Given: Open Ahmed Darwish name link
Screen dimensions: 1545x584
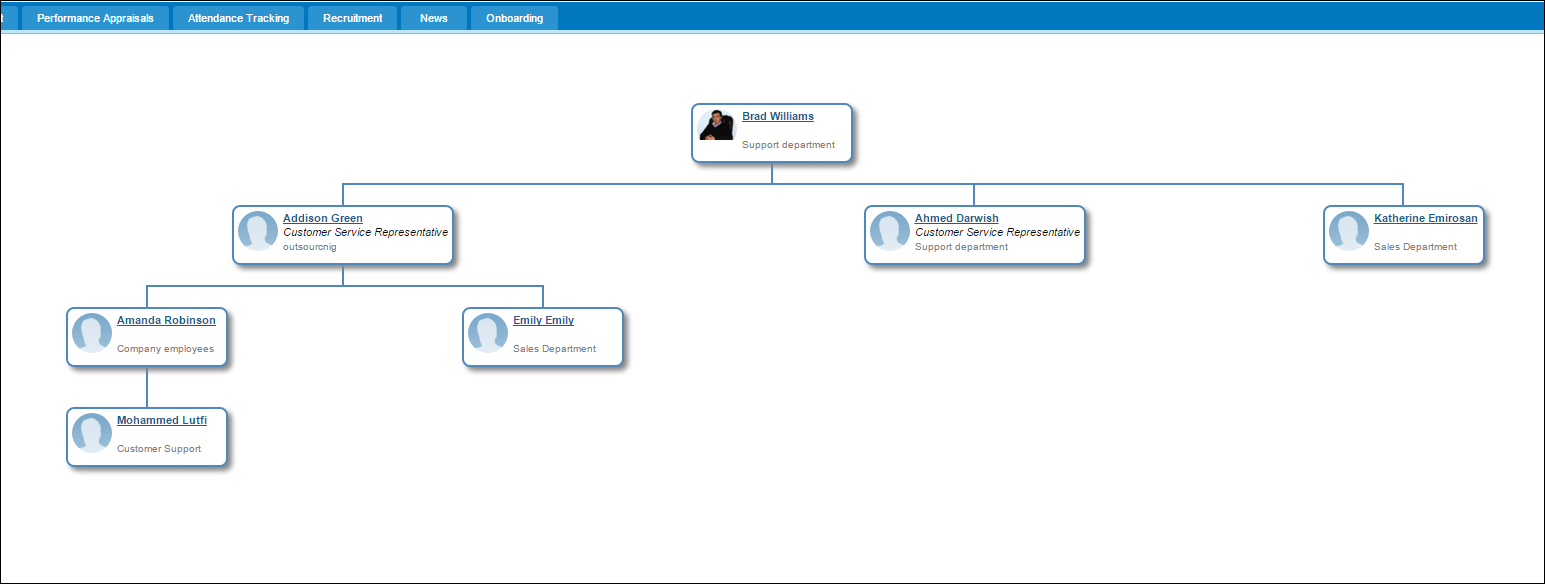Looking at the screenshot, I should tap(956, 218).
